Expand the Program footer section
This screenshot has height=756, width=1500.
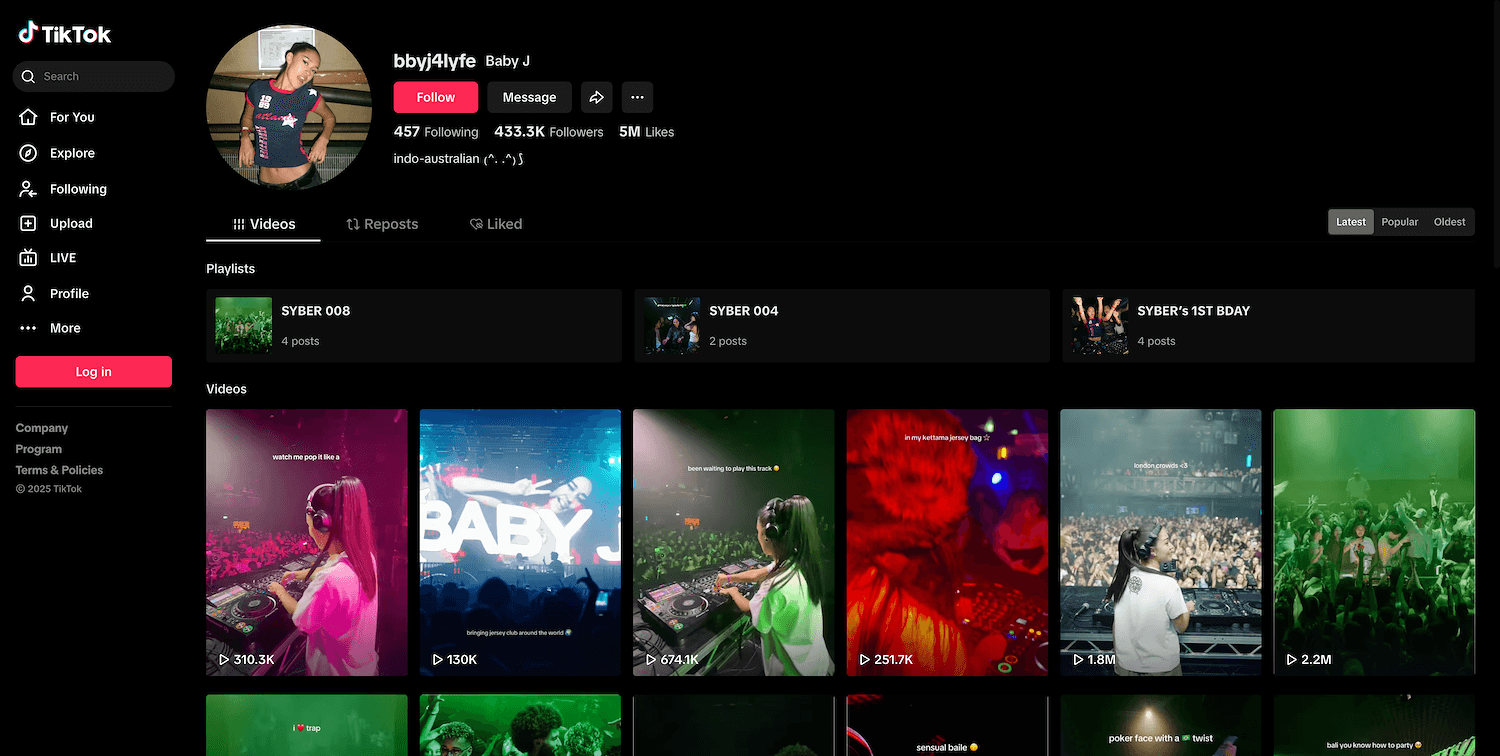(39, 449)
